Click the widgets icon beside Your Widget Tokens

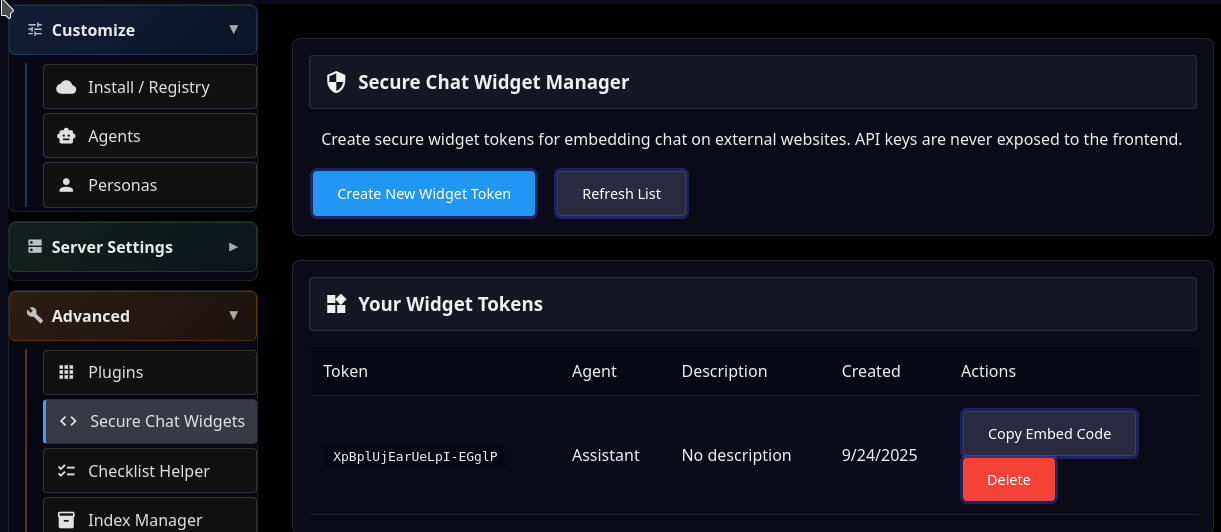336,304
